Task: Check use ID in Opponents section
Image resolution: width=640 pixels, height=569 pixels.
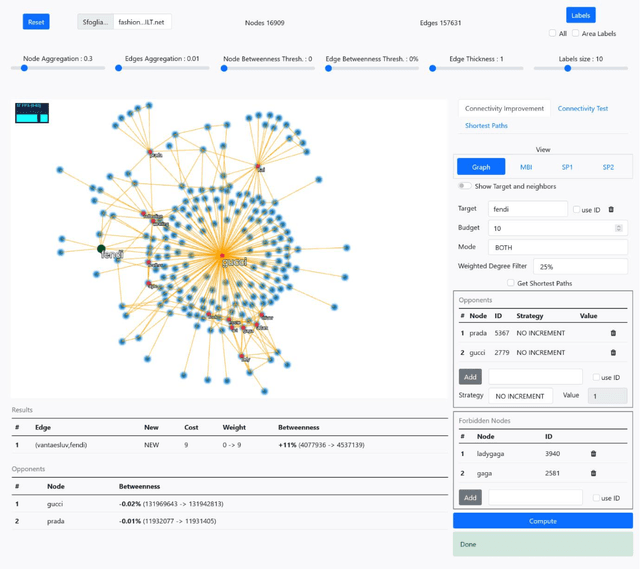Action: 596,377
